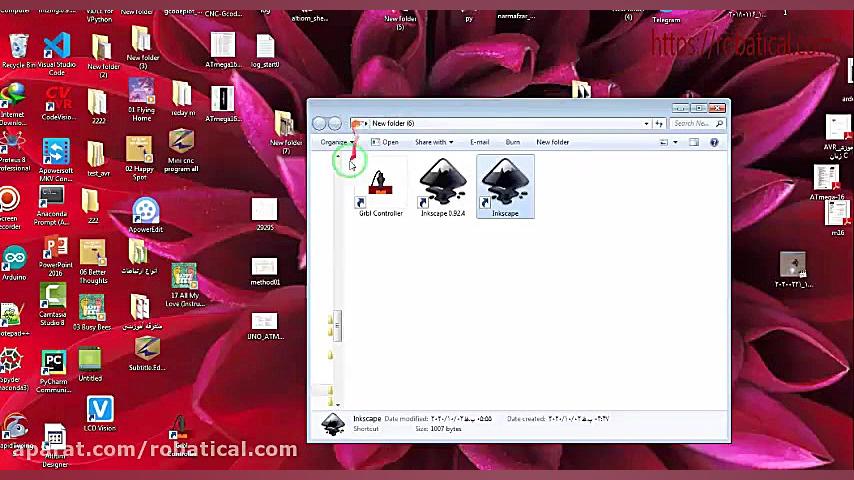Image resolution: width=854 pixels, height=480 pixels.
Task: Open the Altium Designer desktop shortcut
Action: [55, 446]
